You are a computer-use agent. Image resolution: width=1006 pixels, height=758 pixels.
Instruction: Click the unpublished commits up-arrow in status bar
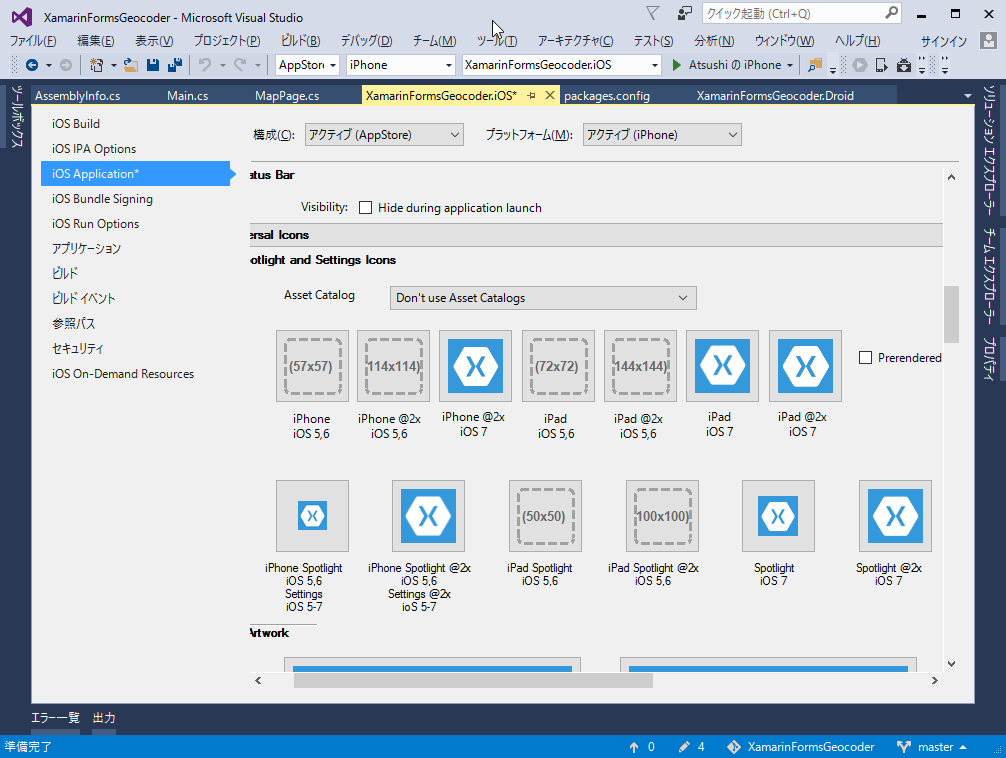pyautogui.click(x=634, y=747)
